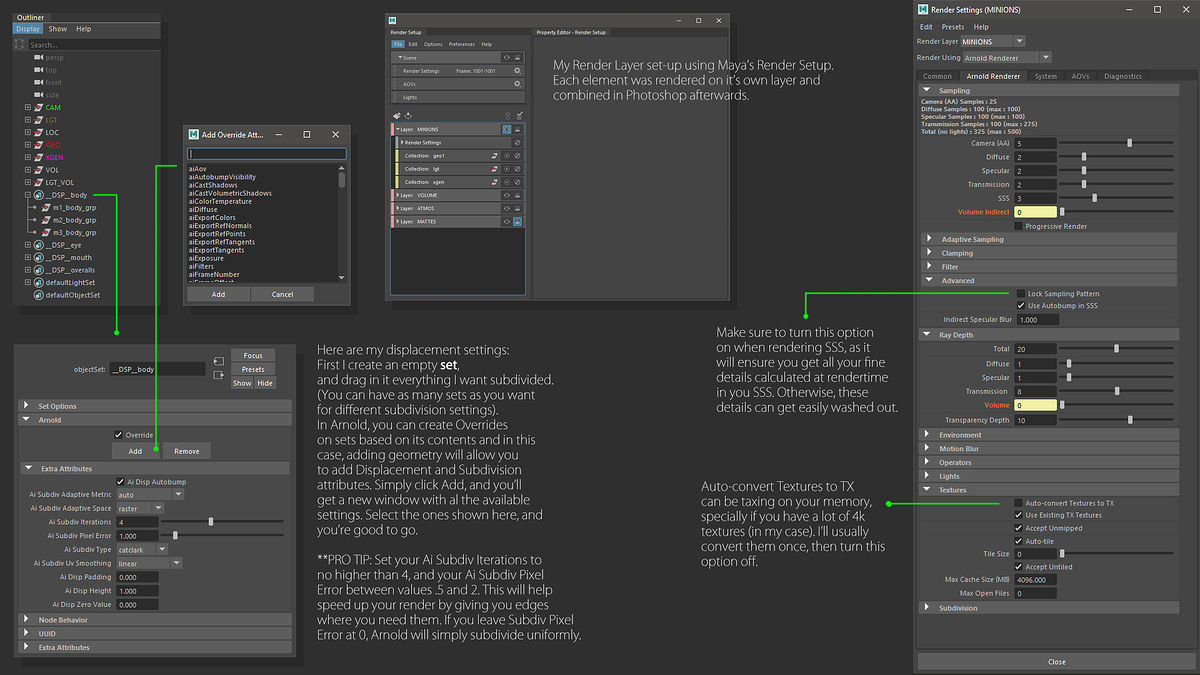Image resolution: width=1200 pixels, height=675 pixels.
Task: Click the Maya logo in Add Override dialog
Action: pyautogui.click(x=193, y=134)
